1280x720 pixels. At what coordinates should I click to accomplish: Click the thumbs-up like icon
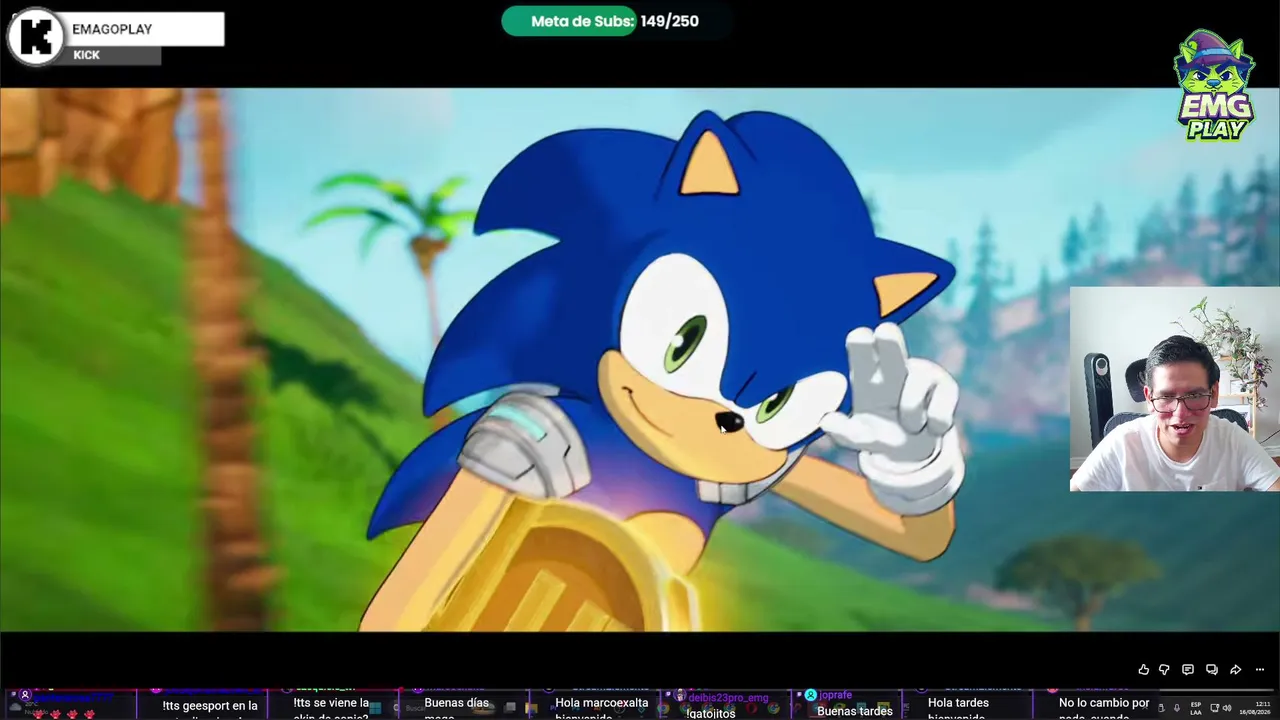pos(1144,670)
